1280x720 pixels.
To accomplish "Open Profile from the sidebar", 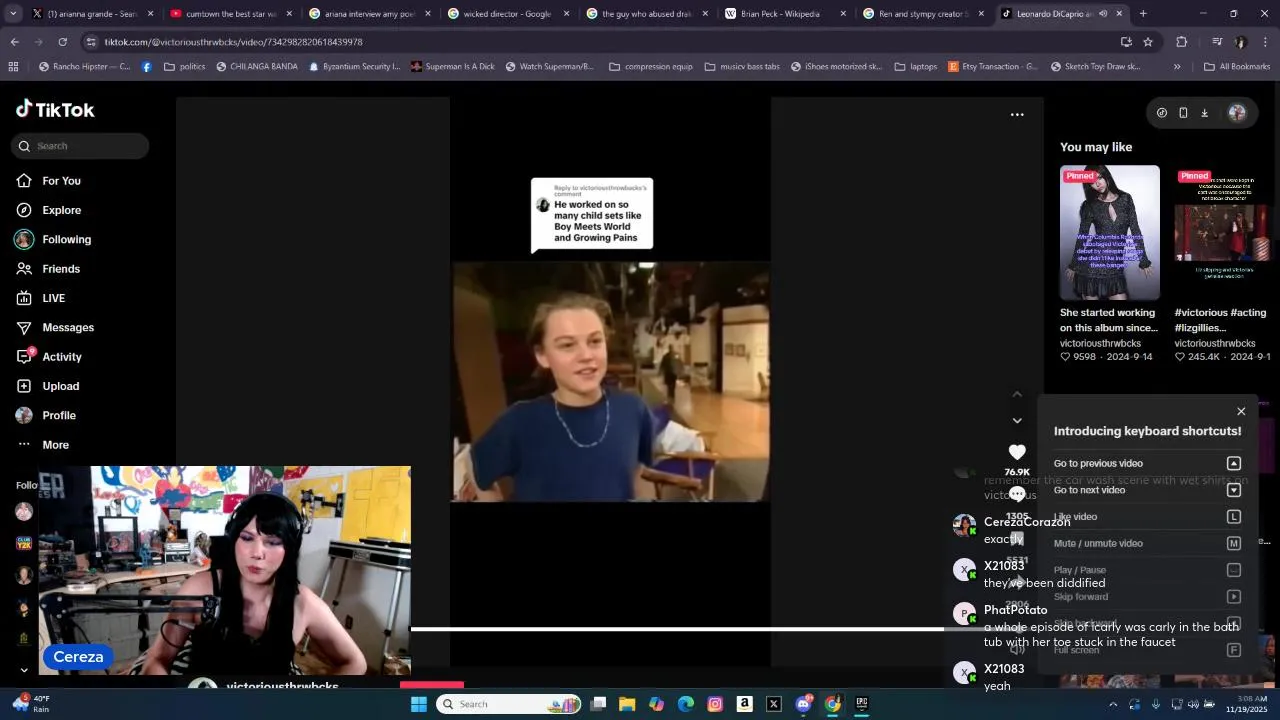I will [x=58, y=415].
